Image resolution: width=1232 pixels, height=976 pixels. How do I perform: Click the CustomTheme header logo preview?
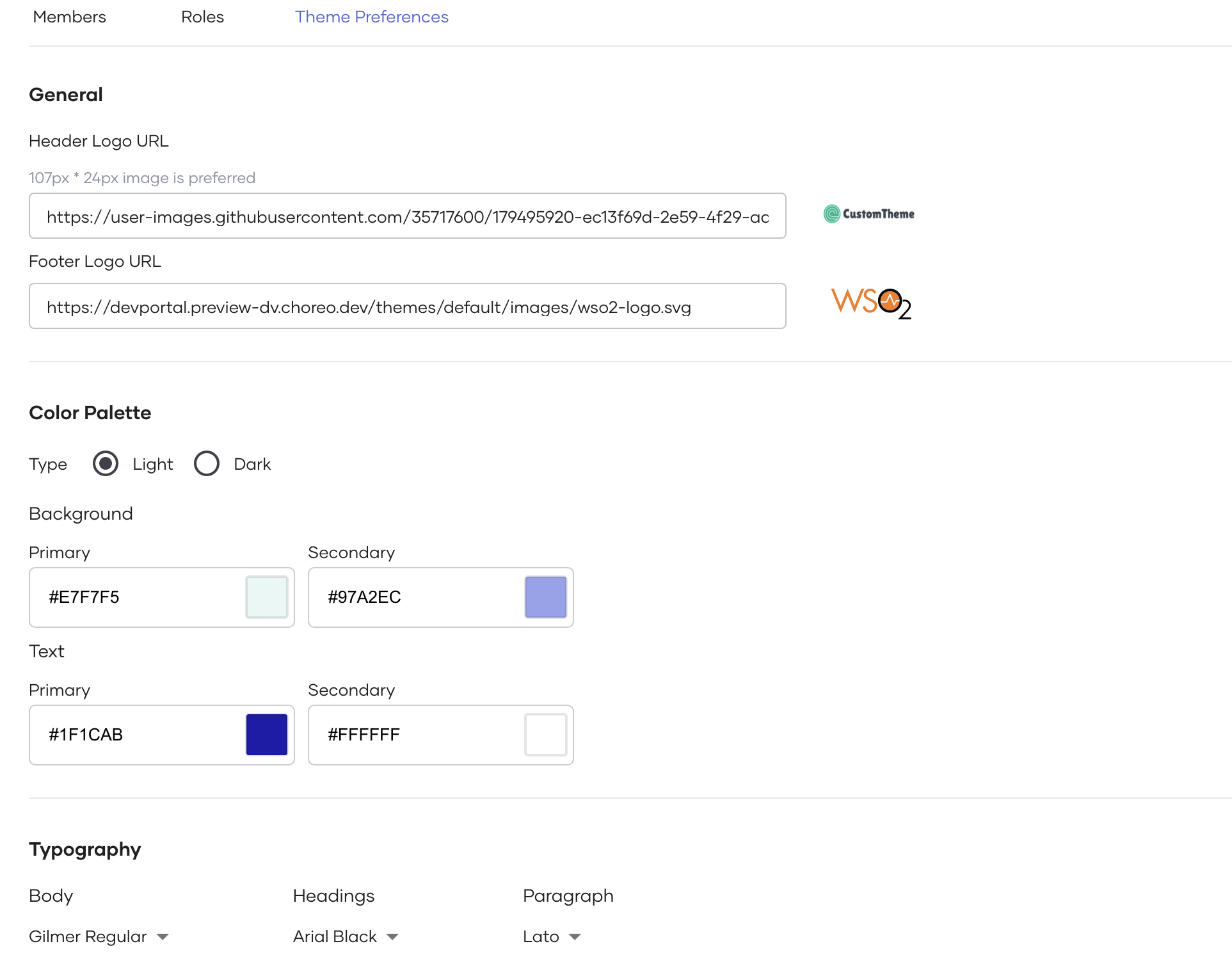(x=869, y=214)
